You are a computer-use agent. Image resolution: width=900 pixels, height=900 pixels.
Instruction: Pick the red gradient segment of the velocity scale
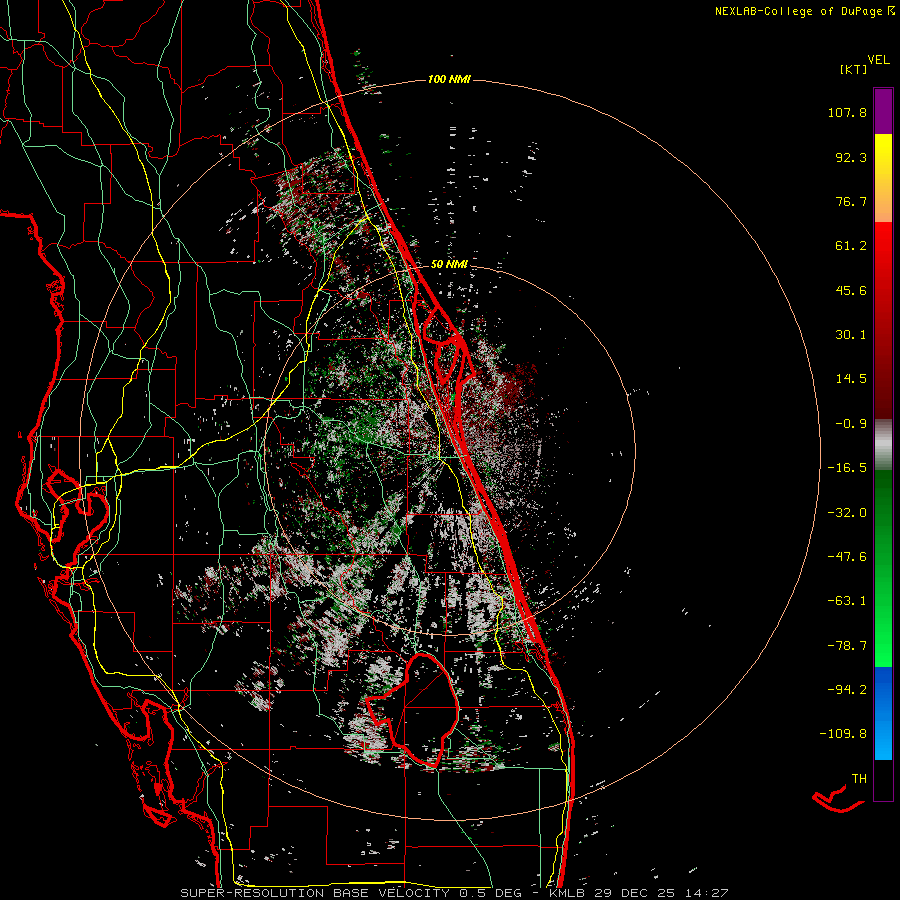click(883, 321)
